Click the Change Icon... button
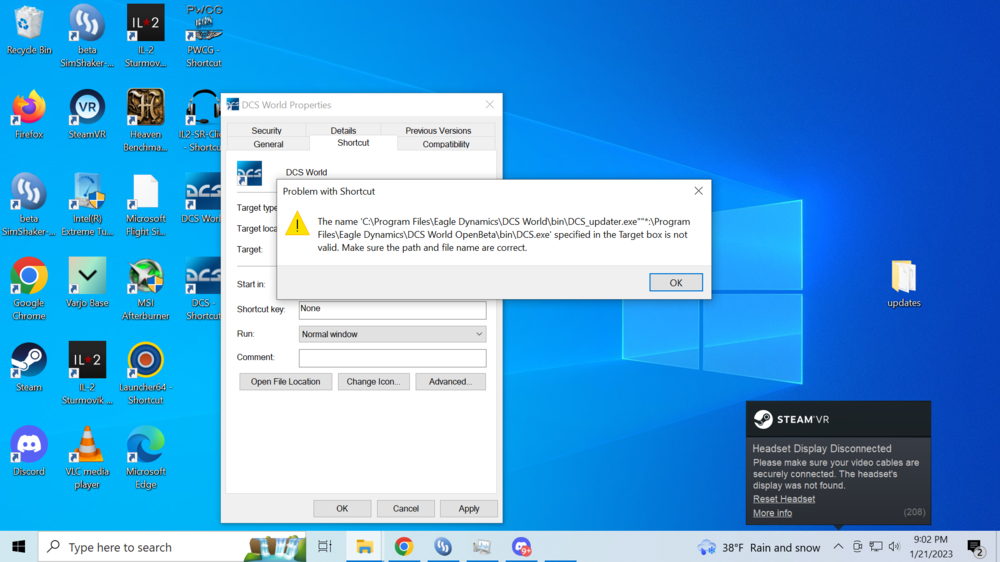 [373, 381]
